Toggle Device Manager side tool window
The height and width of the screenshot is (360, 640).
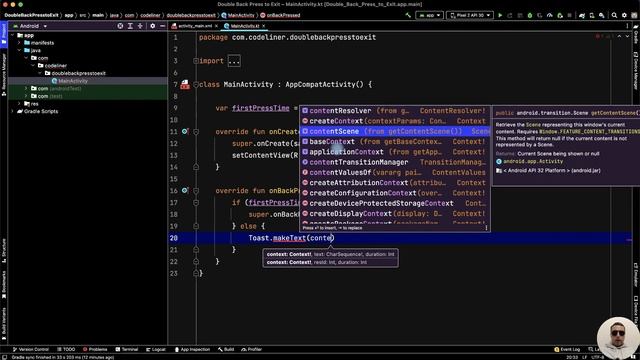click(636, 70)
